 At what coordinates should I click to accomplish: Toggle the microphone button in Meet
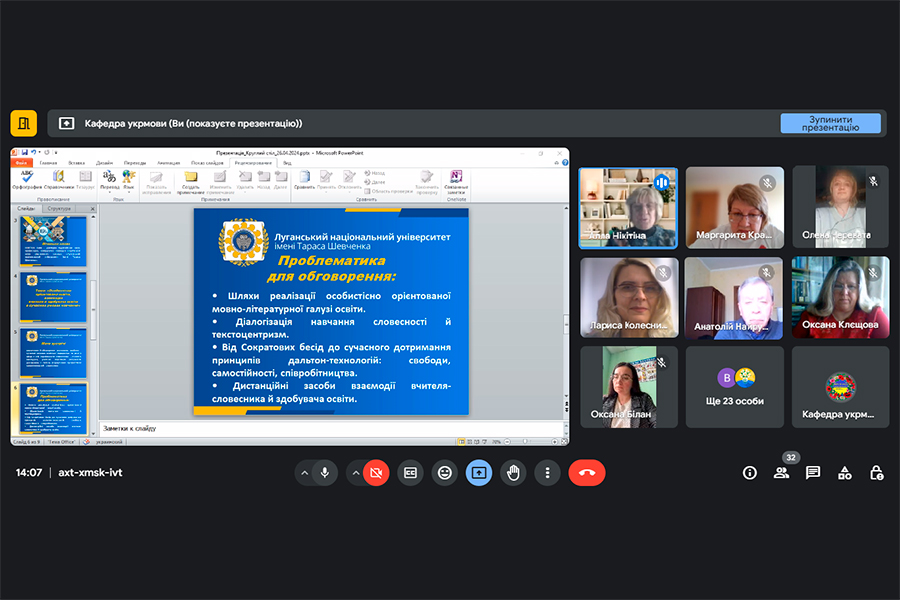coord(324,473)
